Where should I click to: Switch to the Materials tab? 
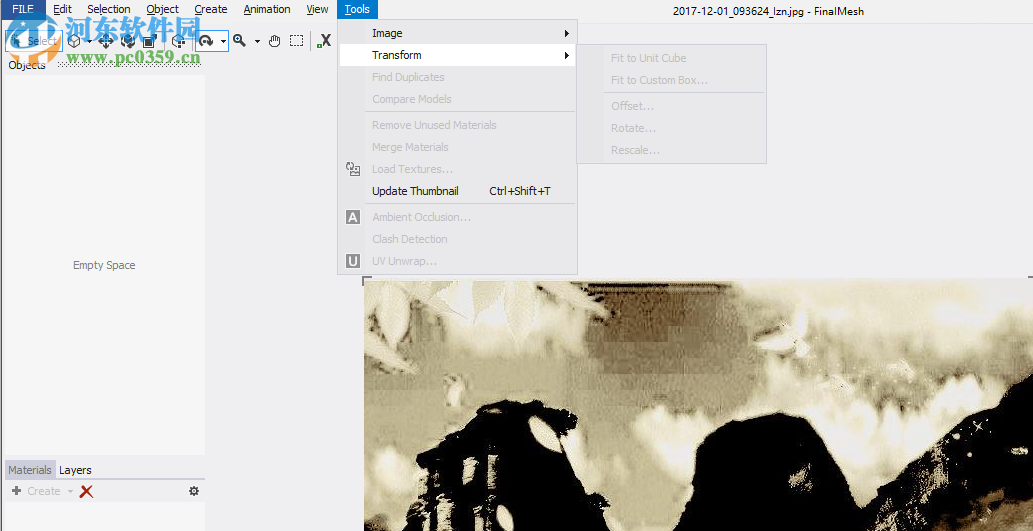pos(30,470)
